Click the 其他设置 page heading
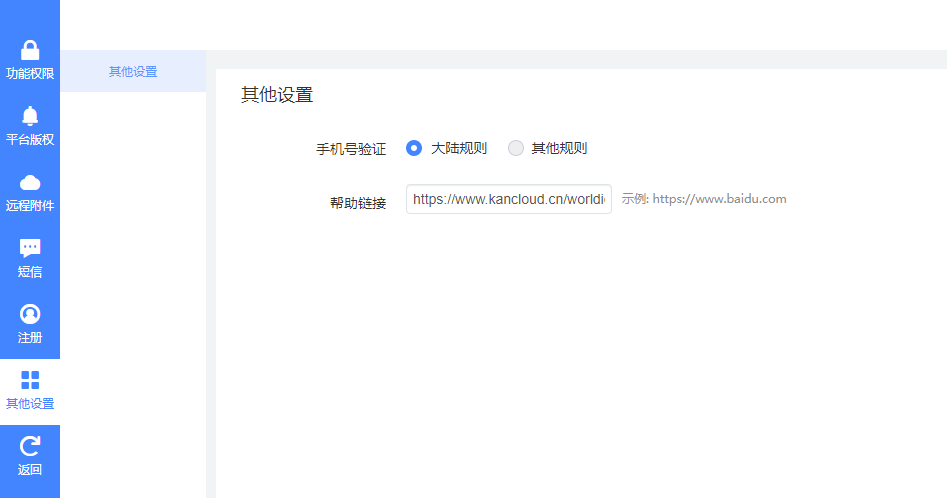The width and height of the screenshot is (947, 498). pyautogui.click(x=277, y=95)
